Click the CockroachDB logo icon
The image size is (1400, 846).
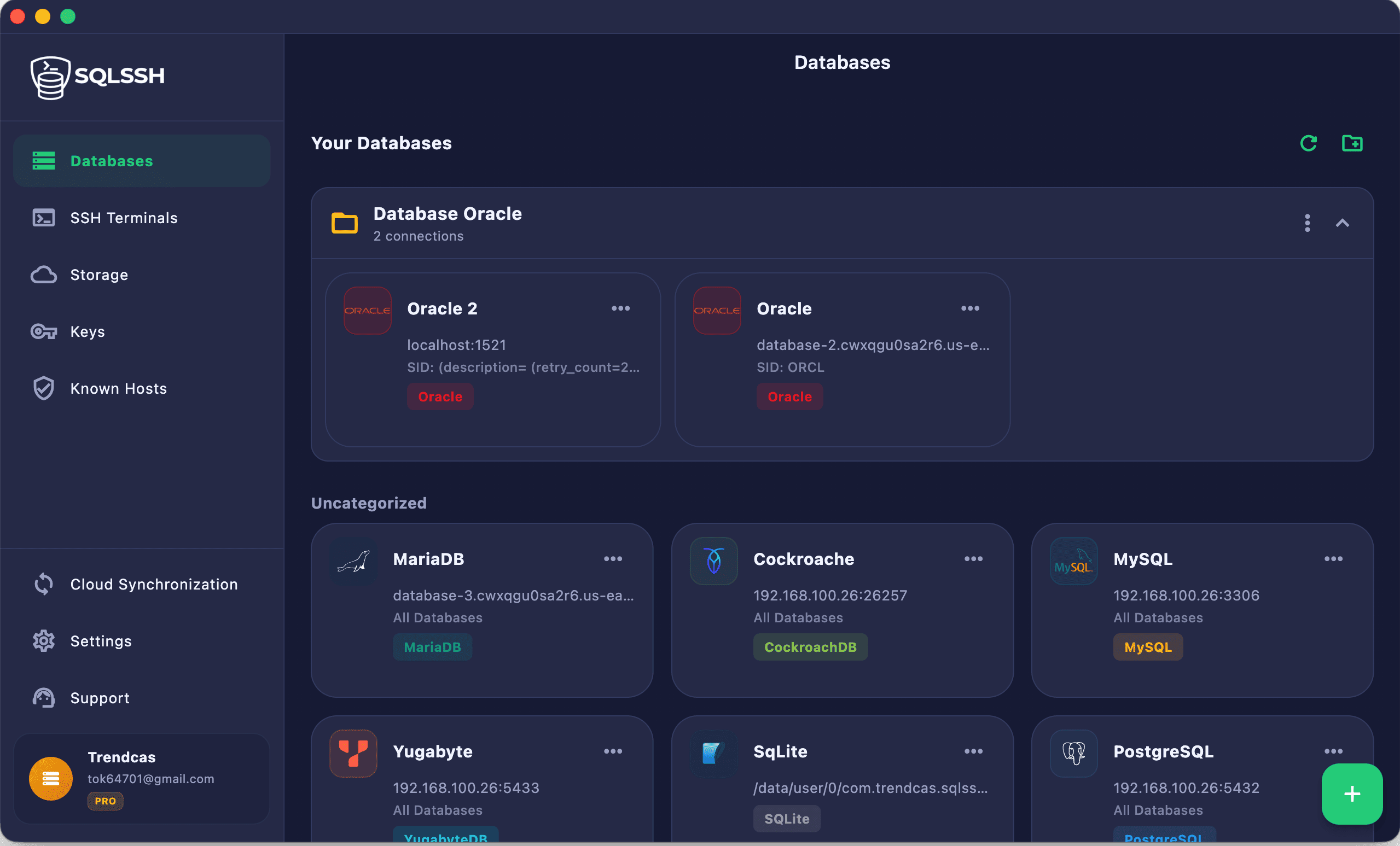713,561
